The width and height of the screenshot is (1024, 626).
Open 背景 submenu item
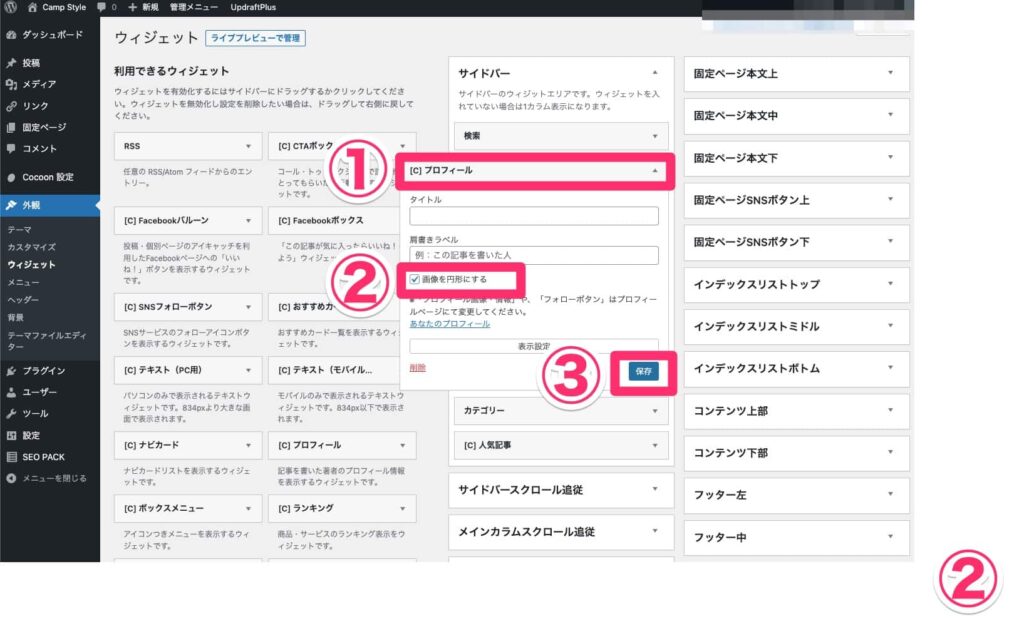click(16, 318)
